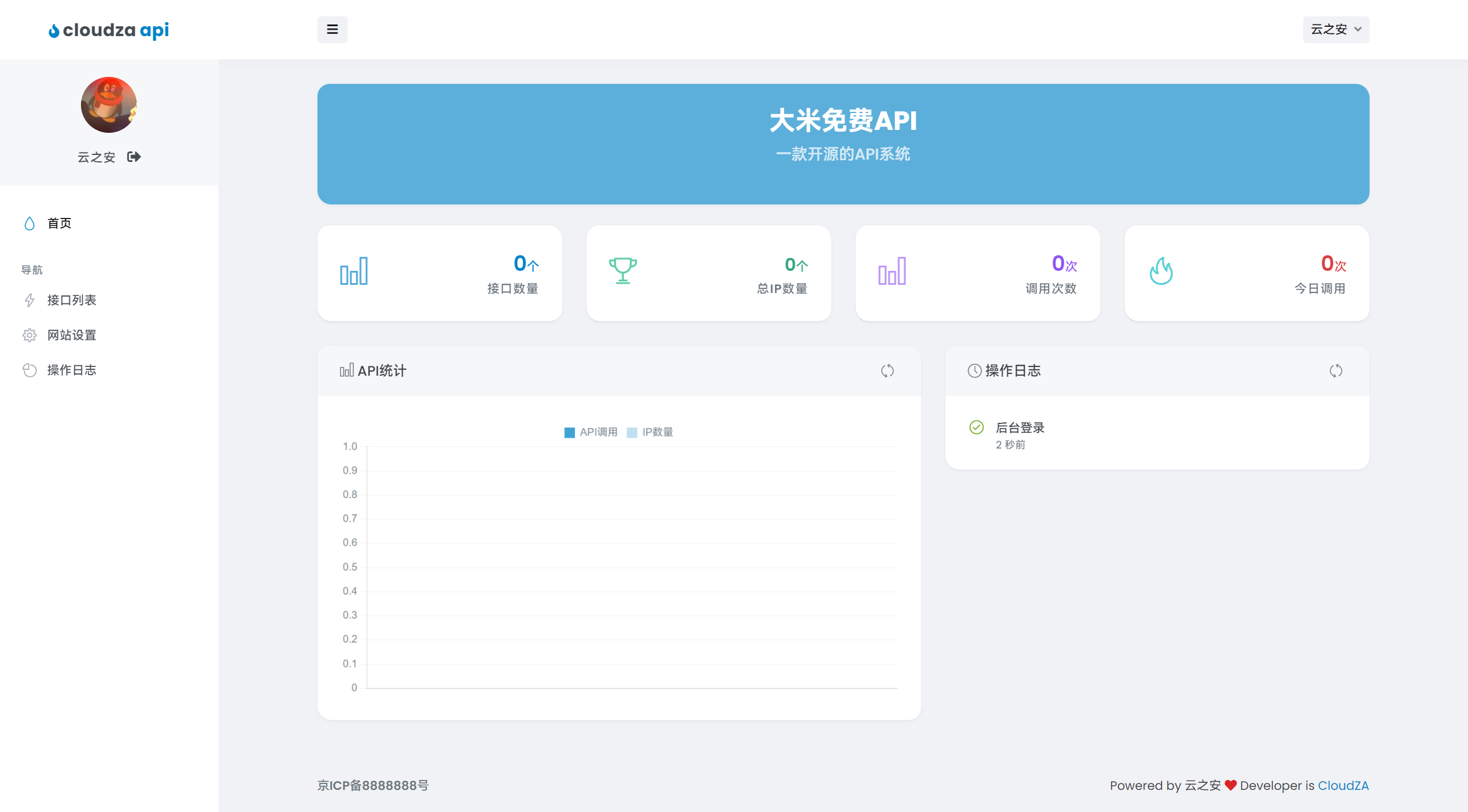The width and height of the screenshot is (1468, 812).
Task: Click blue bar chart icon on 接口数量 card
Action: pos(354,271)
